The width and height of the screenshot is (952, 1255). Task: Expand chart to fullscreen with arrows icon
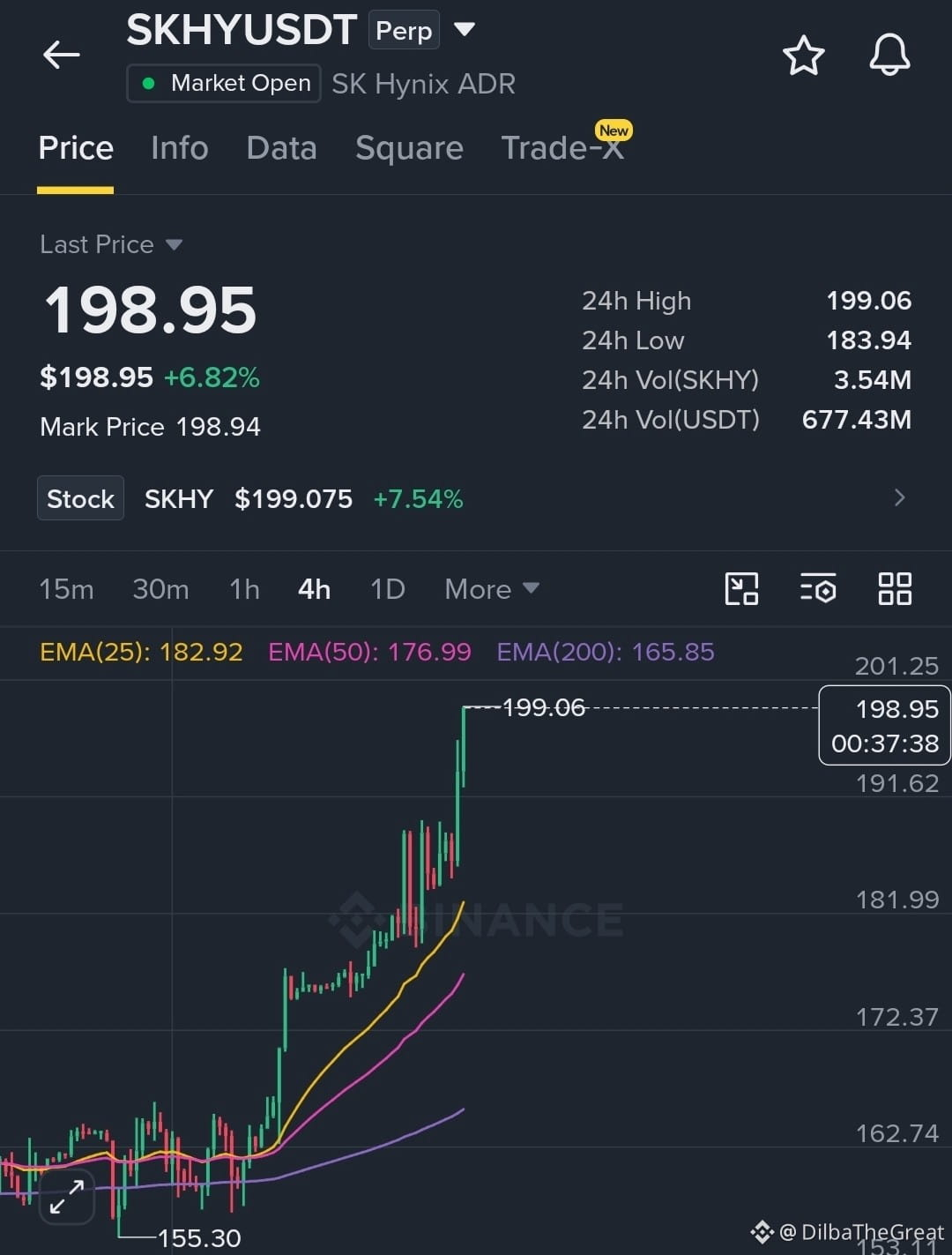point(67,1197)
